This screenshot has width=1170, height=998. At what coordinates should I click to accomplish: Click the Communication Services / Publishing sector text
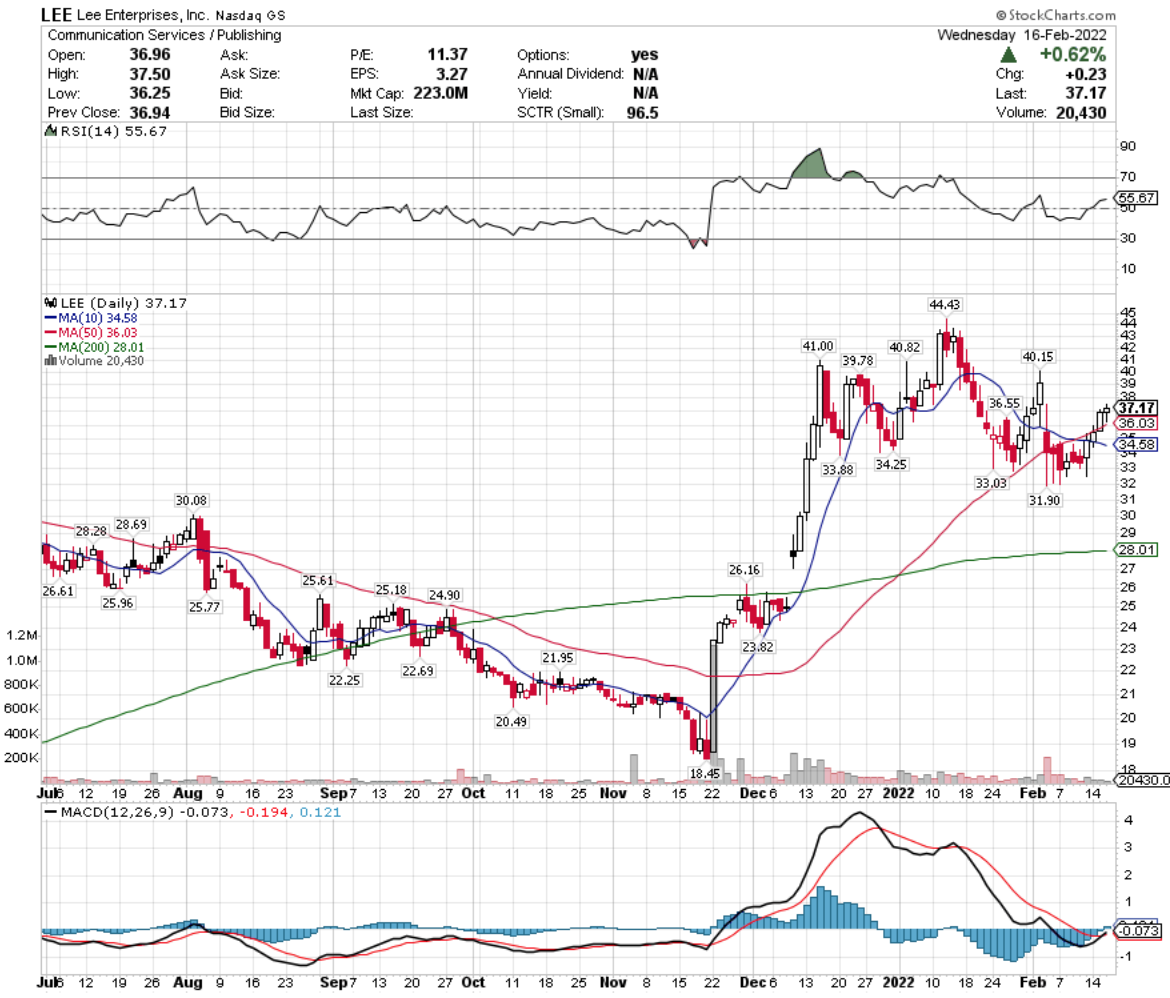tap(165, 35)
